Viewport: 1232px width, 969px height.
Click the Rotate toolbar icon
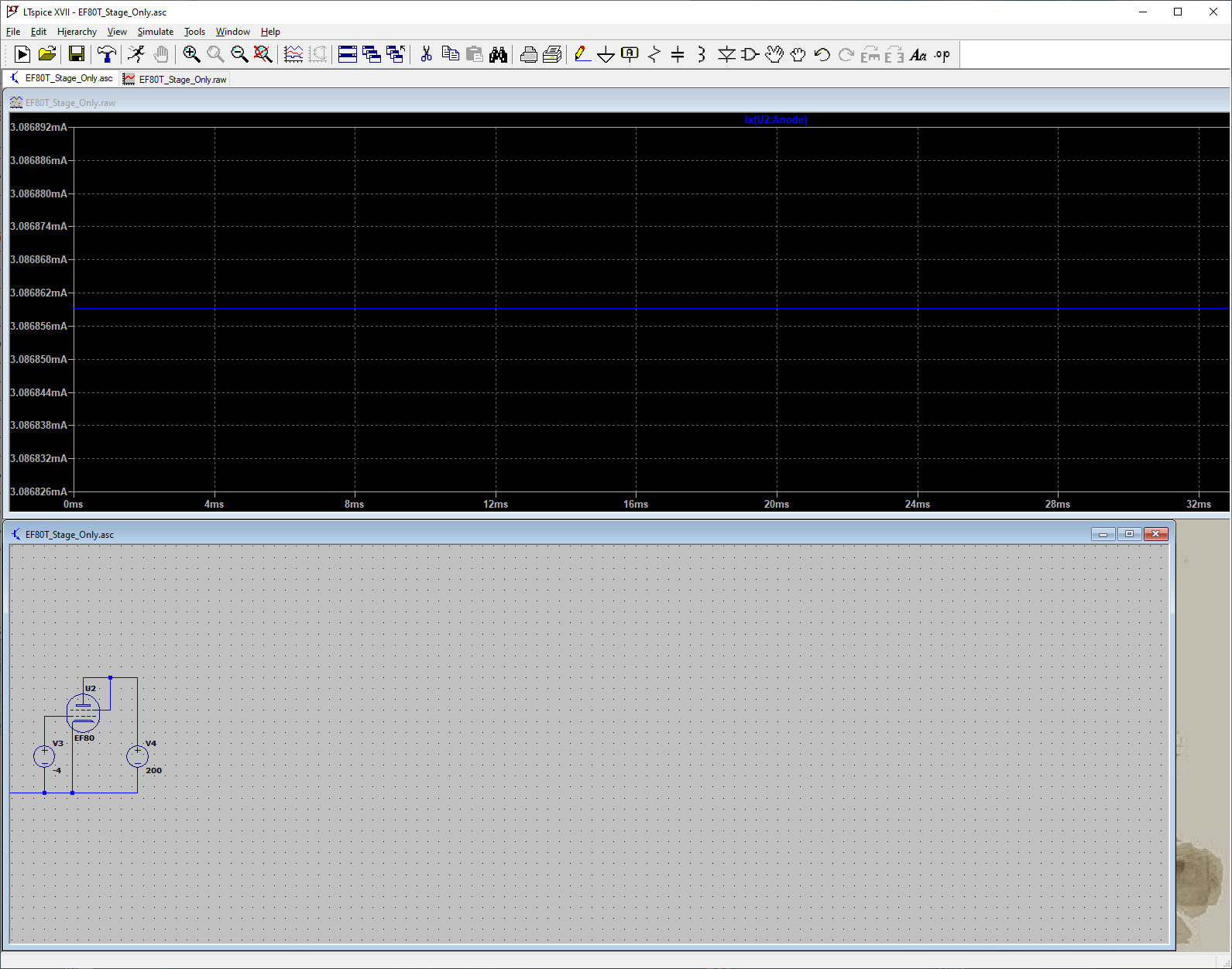[870, 54]
